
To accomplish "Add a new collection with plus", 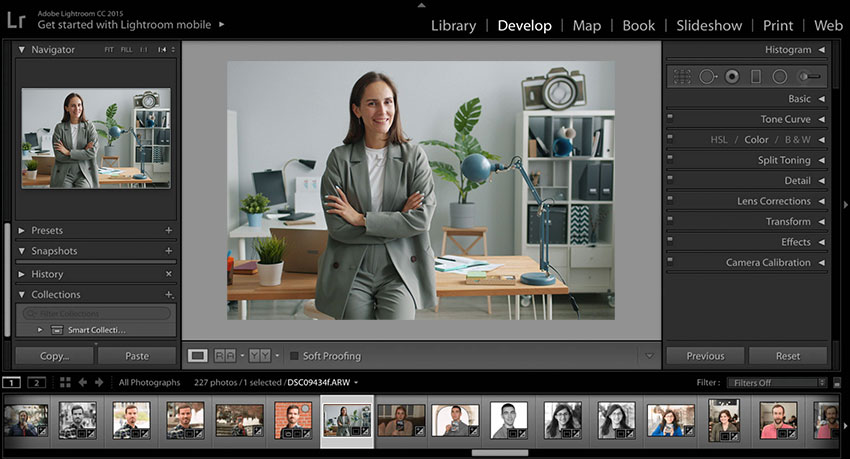I will [169, 295].
